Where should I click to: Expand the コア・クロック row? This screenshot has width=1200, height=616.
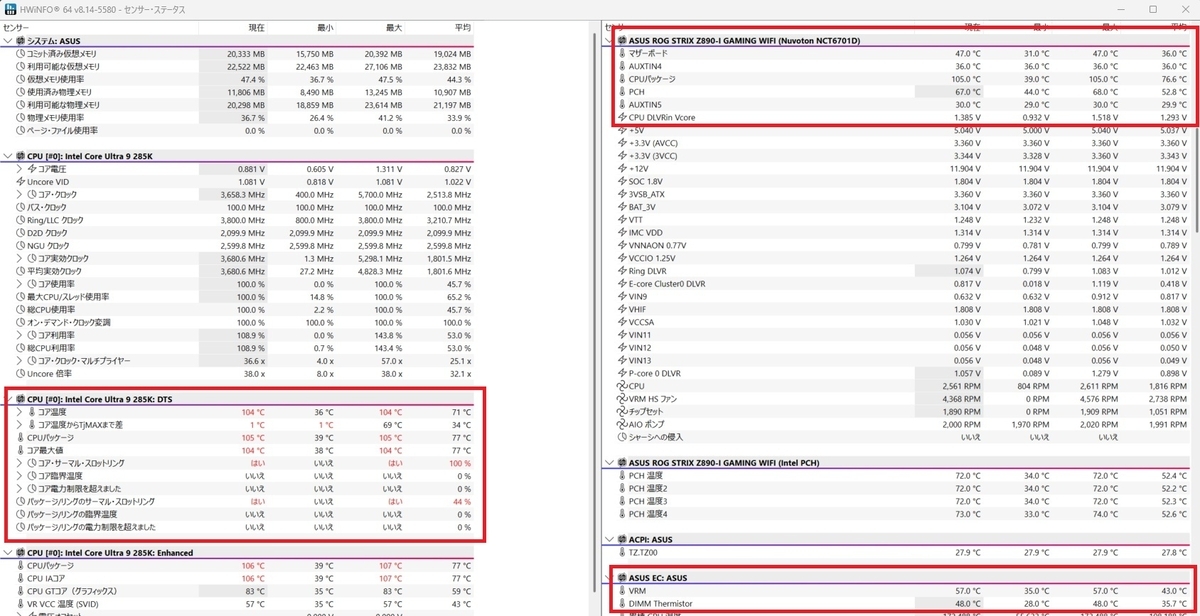(x=20, y=194)
